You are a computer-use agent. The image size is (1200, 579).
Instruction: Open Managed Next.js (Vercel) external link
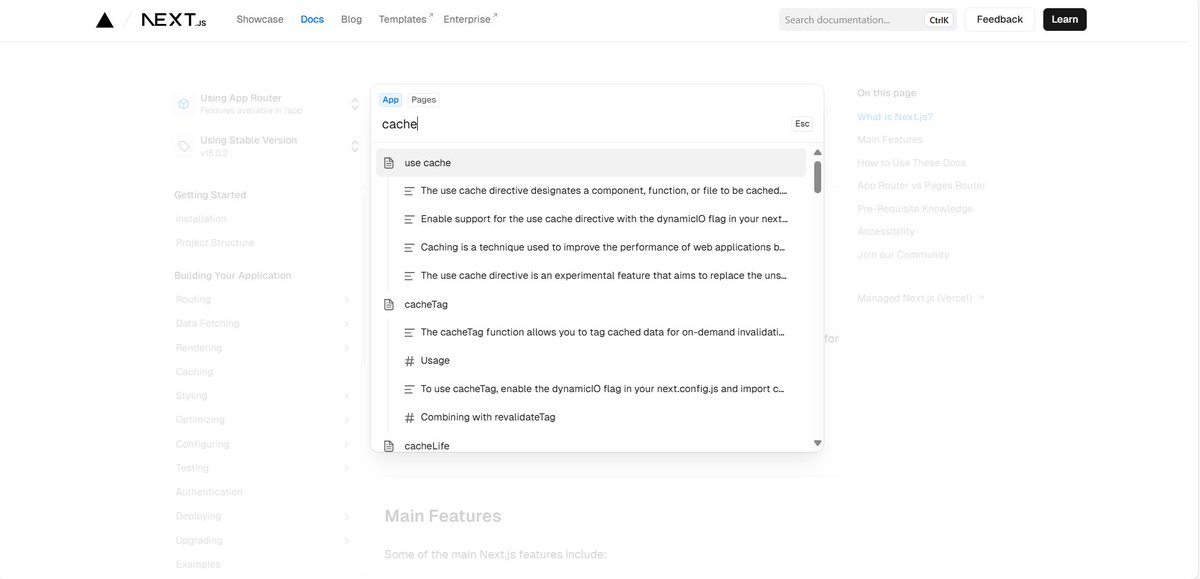(920, 298)
